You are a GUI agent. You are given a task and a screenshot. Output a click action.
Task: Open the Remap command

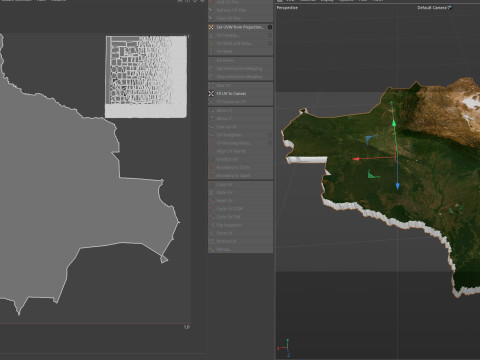coord(240,249)
